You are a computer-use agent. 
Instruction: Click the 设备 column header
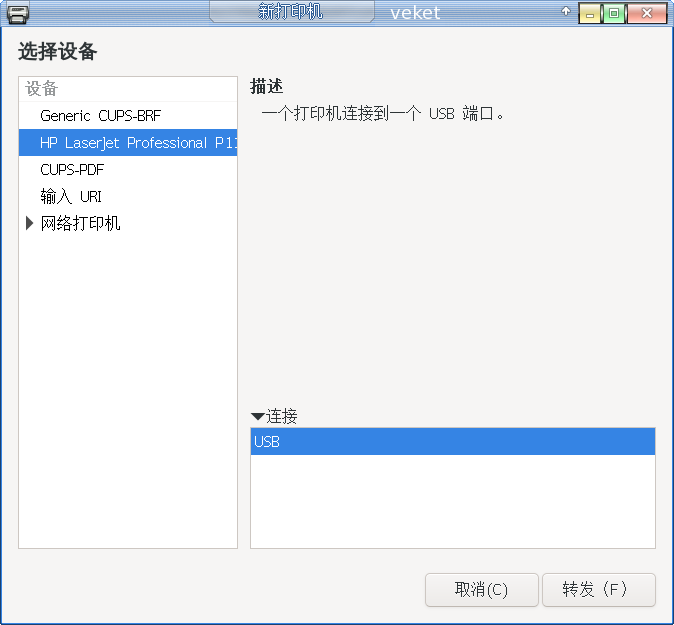click(x=128, y=89)
